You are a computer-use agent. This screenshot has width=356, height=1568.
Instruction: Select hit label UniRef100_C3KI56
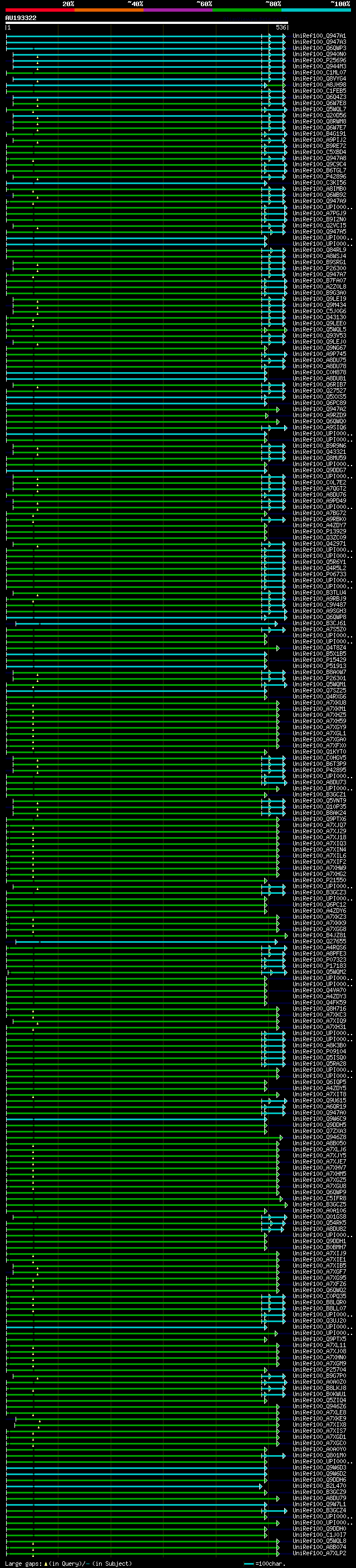click(319, 182)
